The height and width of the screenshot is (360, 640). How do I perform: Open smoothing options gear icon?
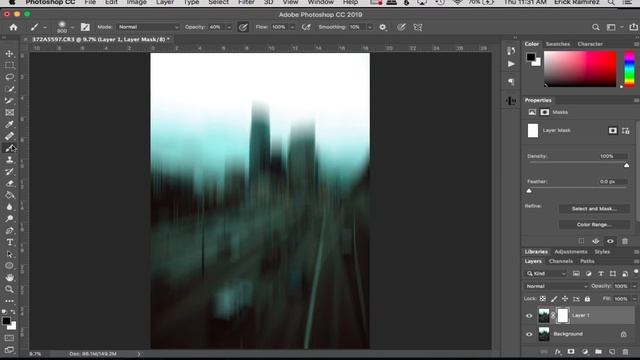(382, 27)
